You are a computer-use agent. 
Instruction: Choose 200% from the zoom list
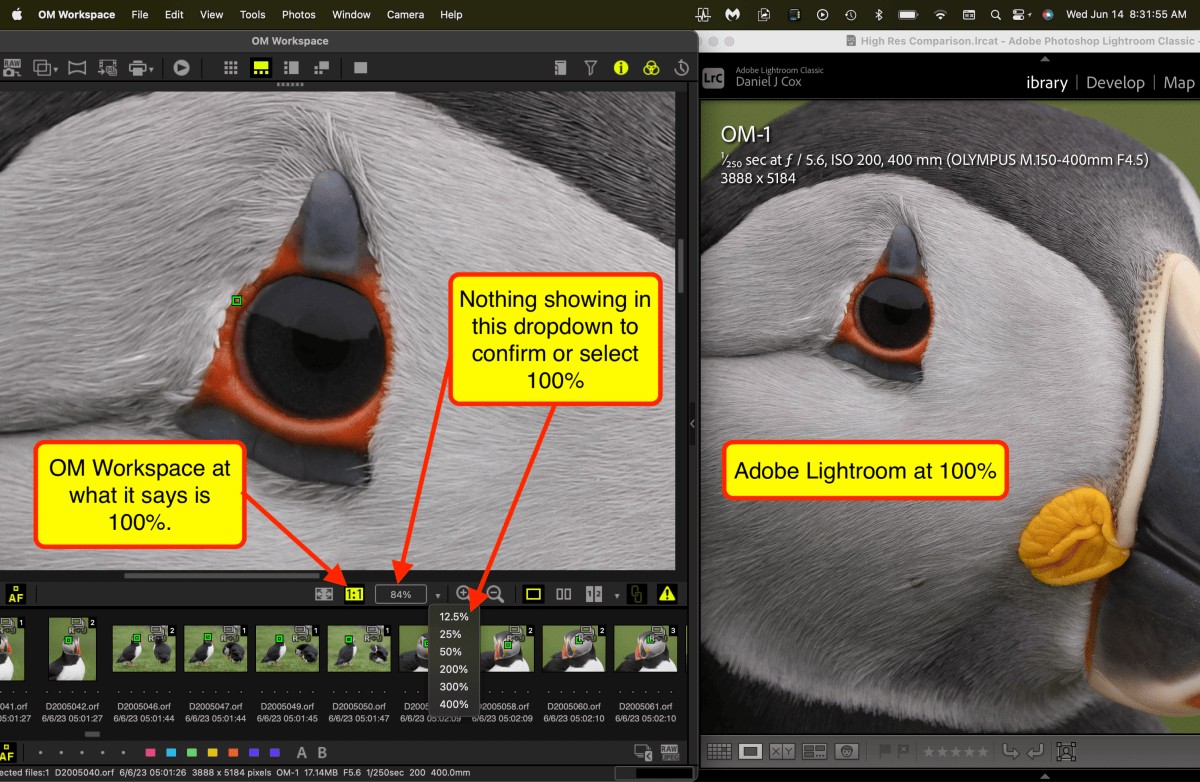[x=454, y=669]
